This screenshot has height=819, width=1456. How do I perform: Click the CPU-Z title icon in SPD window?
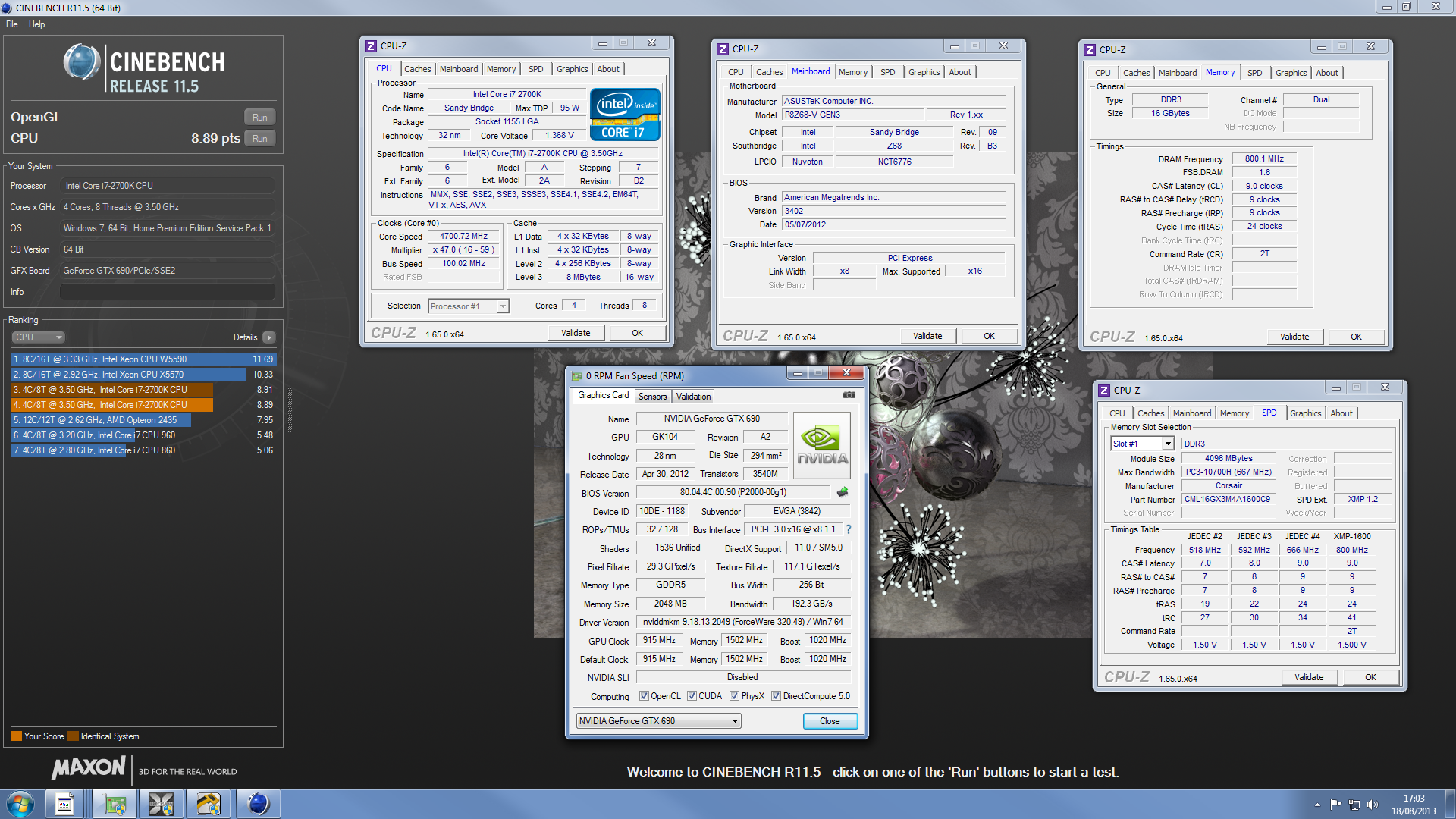pos(1104,391)
